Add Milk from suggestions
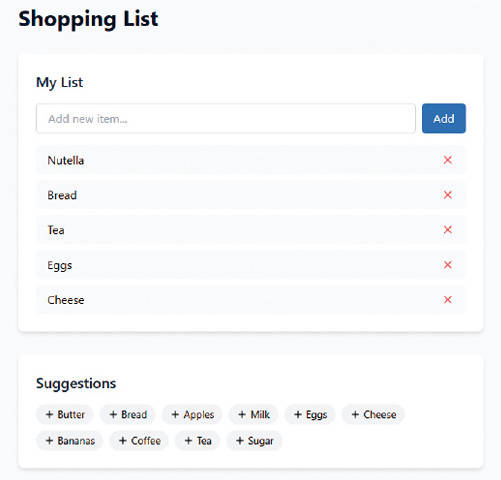Screen dimensions: 501x480 click(254, 414)
